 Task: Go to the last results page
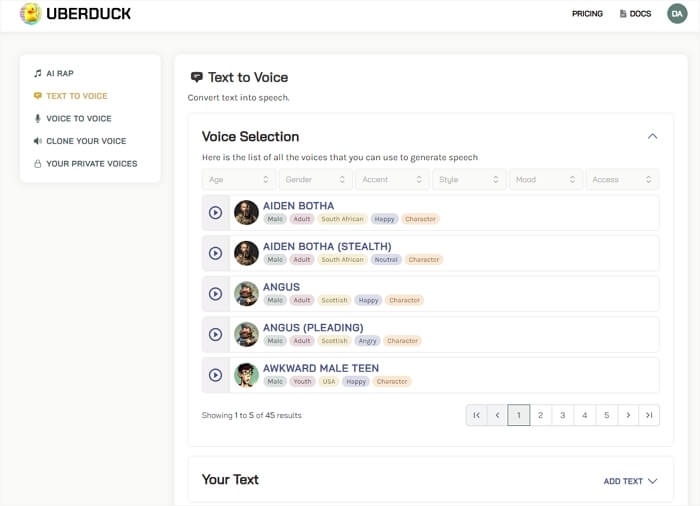tap(649, 415)
